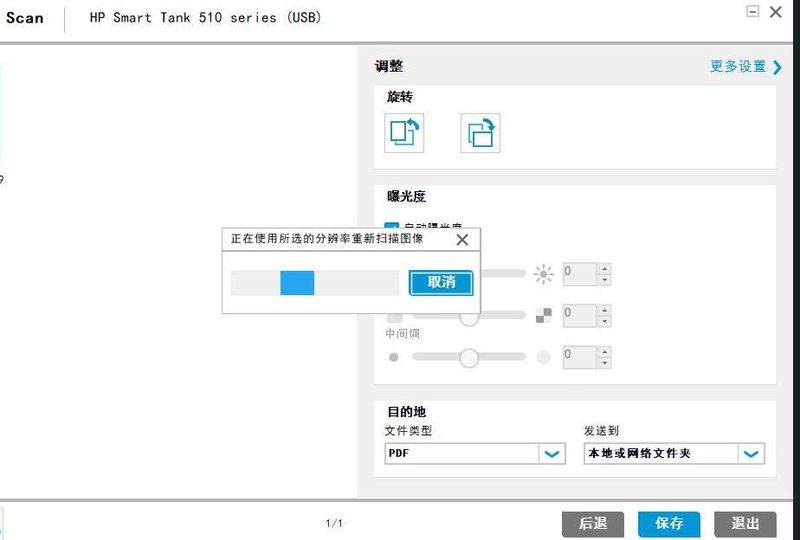The width and height of the screenshot is (800, 540).
Task: Increase midtone value with up arrow
Action: (x=605, y=350)
